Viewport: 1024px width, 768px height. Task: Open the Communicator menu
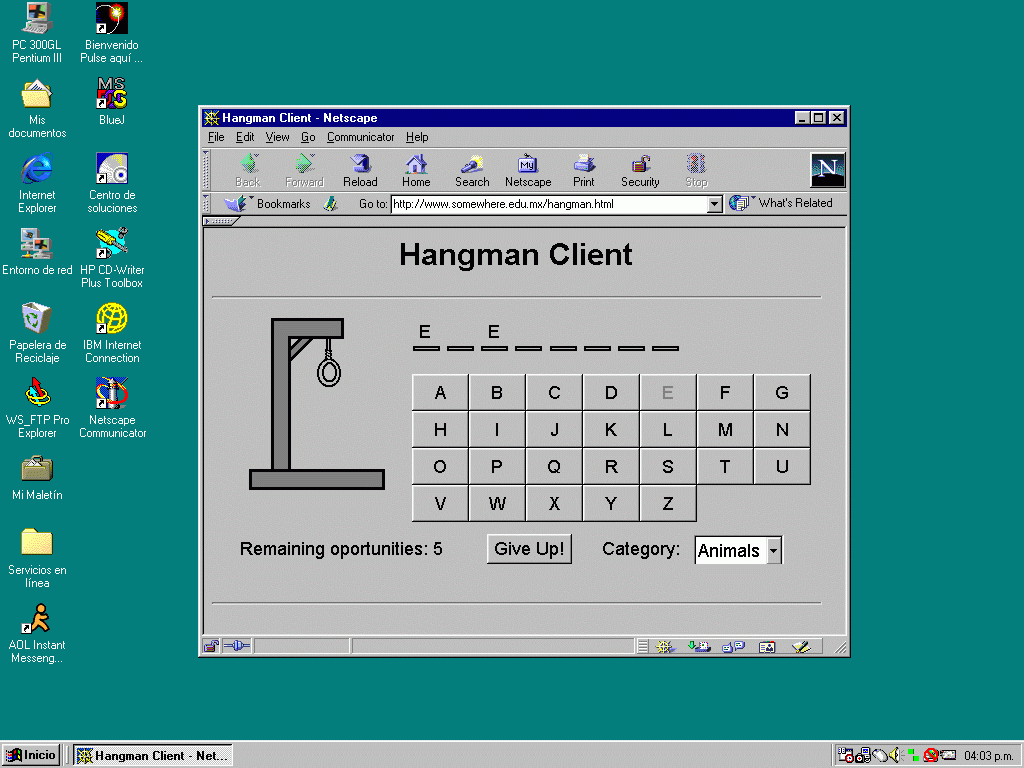(360, 137)
